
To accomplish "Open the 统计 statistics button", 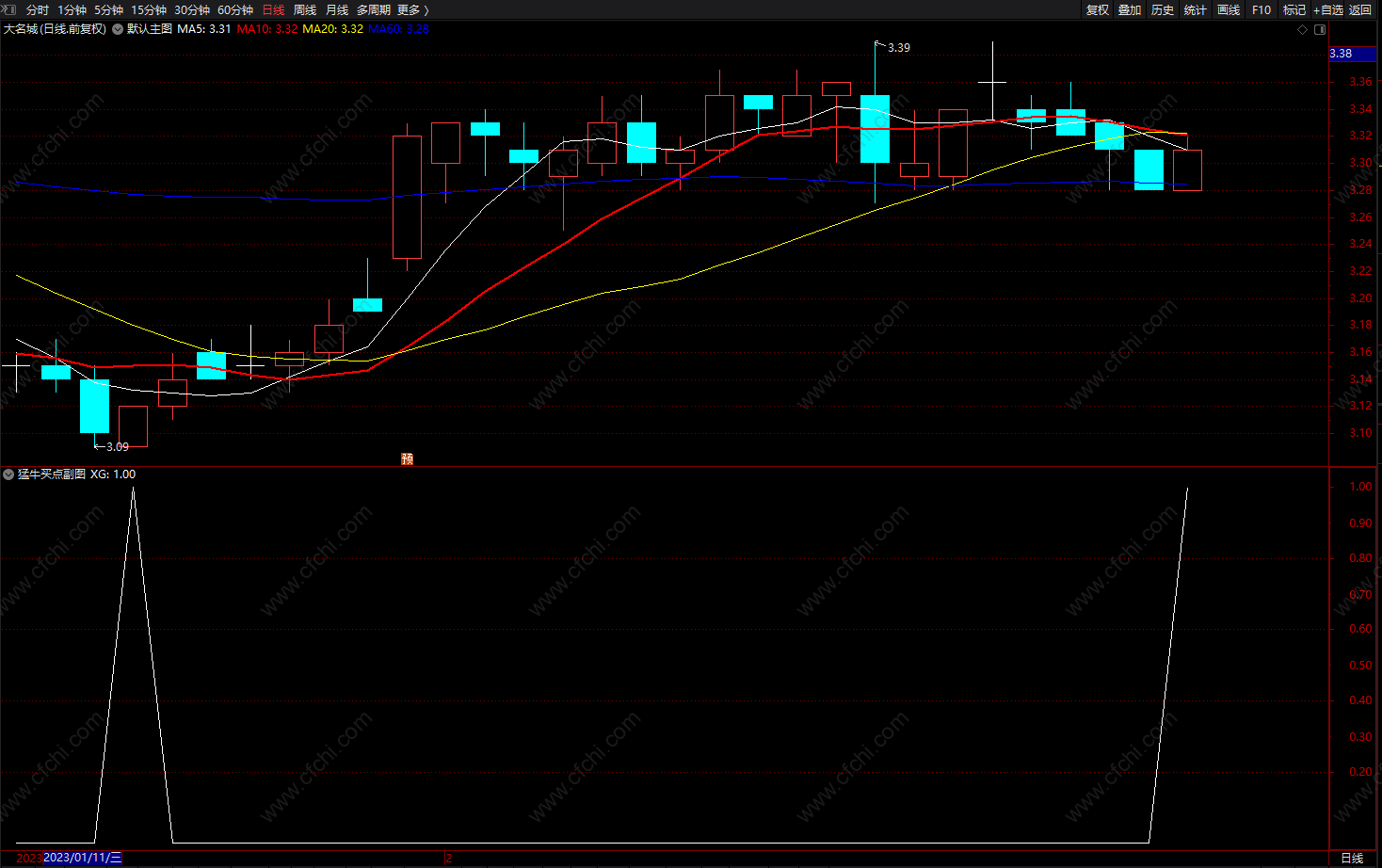I will point(1196,9).
